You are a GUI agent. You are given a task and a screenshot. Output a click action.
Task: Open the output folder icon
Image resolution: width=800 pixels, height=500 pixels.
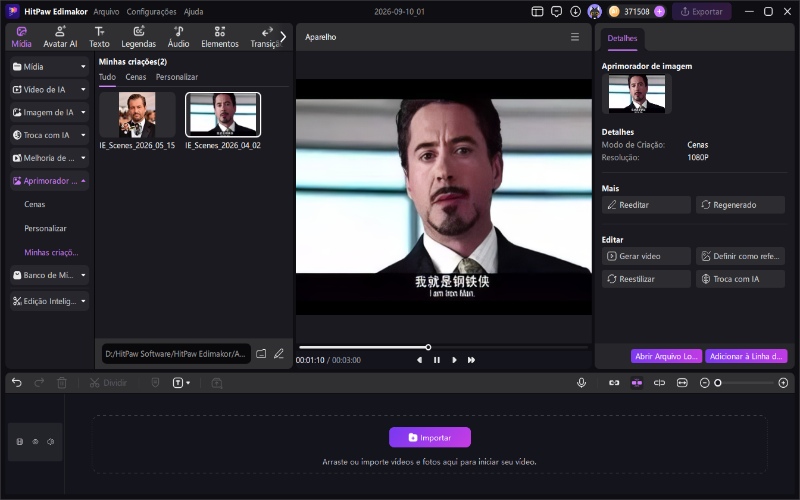pyautogui.click(x=261, y=354)
